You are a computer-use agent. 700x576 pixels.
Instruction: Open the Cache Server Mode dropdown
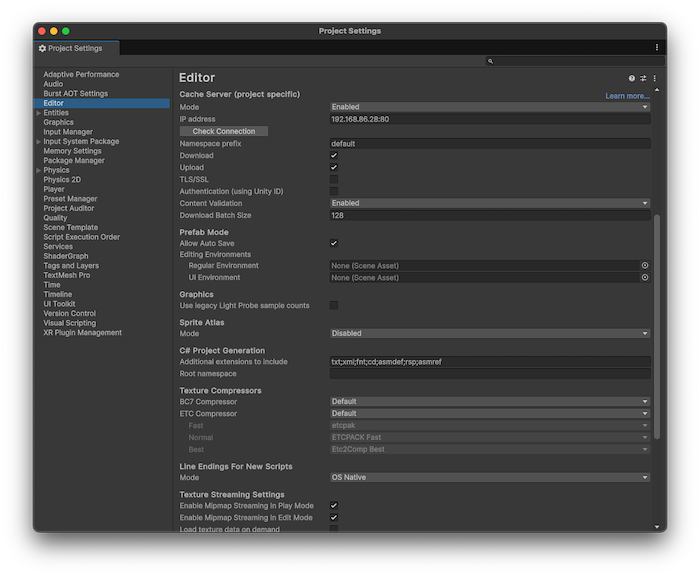tap(490, 107)
